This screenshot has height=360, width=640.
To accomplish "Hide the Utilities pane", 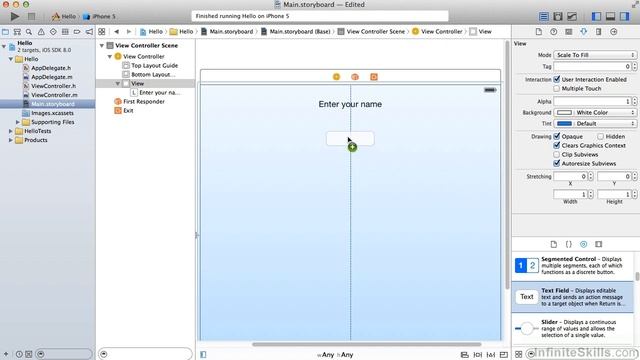I will pos(624,16).
